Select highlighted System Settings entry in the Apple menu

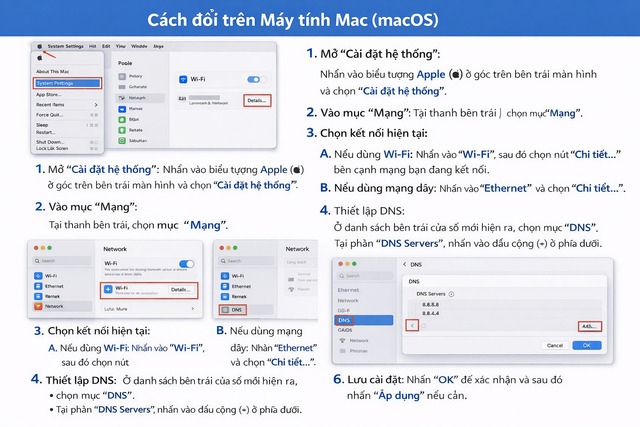click(67, 83)
